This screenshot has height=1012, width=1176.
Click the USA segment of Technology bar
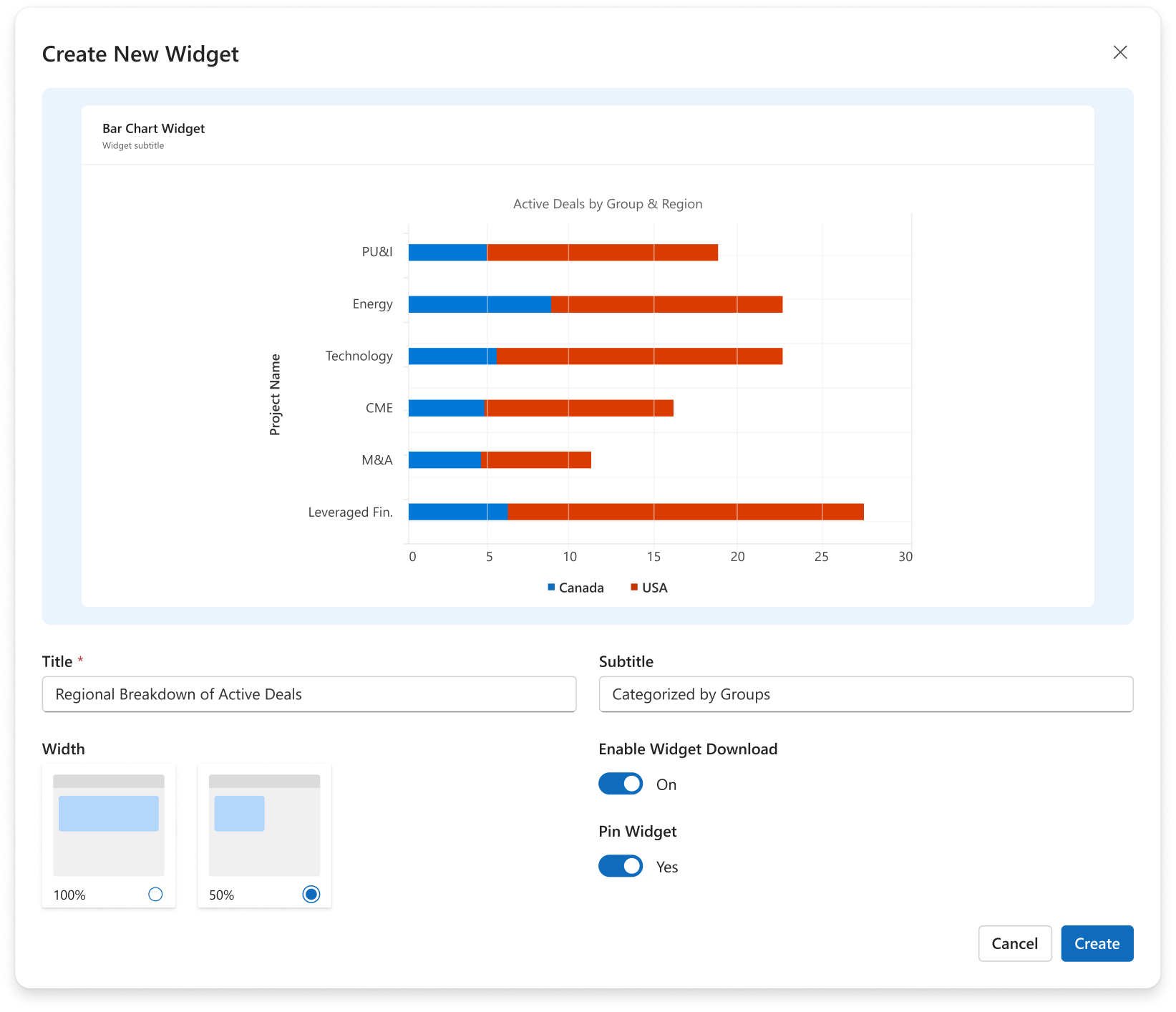coord(638,356)
